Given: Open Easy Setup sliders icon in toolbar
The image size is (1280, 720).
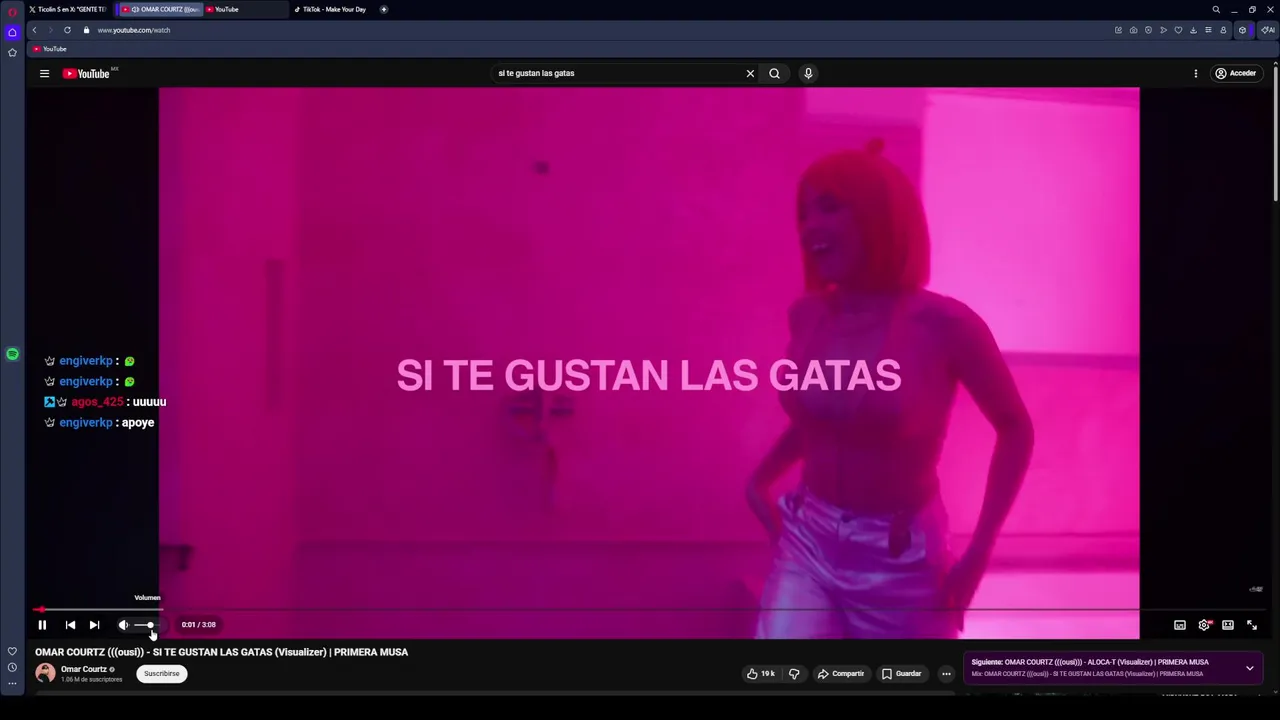Looking at the screenshot, I should pyautogui.click(x=1208, y=30).
